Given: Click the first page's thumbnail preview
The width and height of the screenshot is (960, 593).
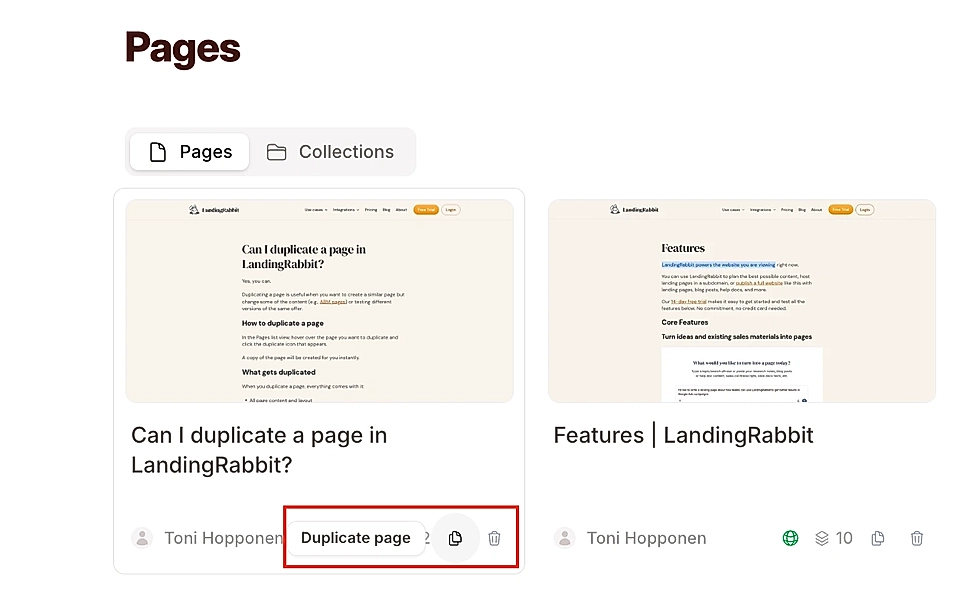Looking at the screenshot, I should 320,299.
